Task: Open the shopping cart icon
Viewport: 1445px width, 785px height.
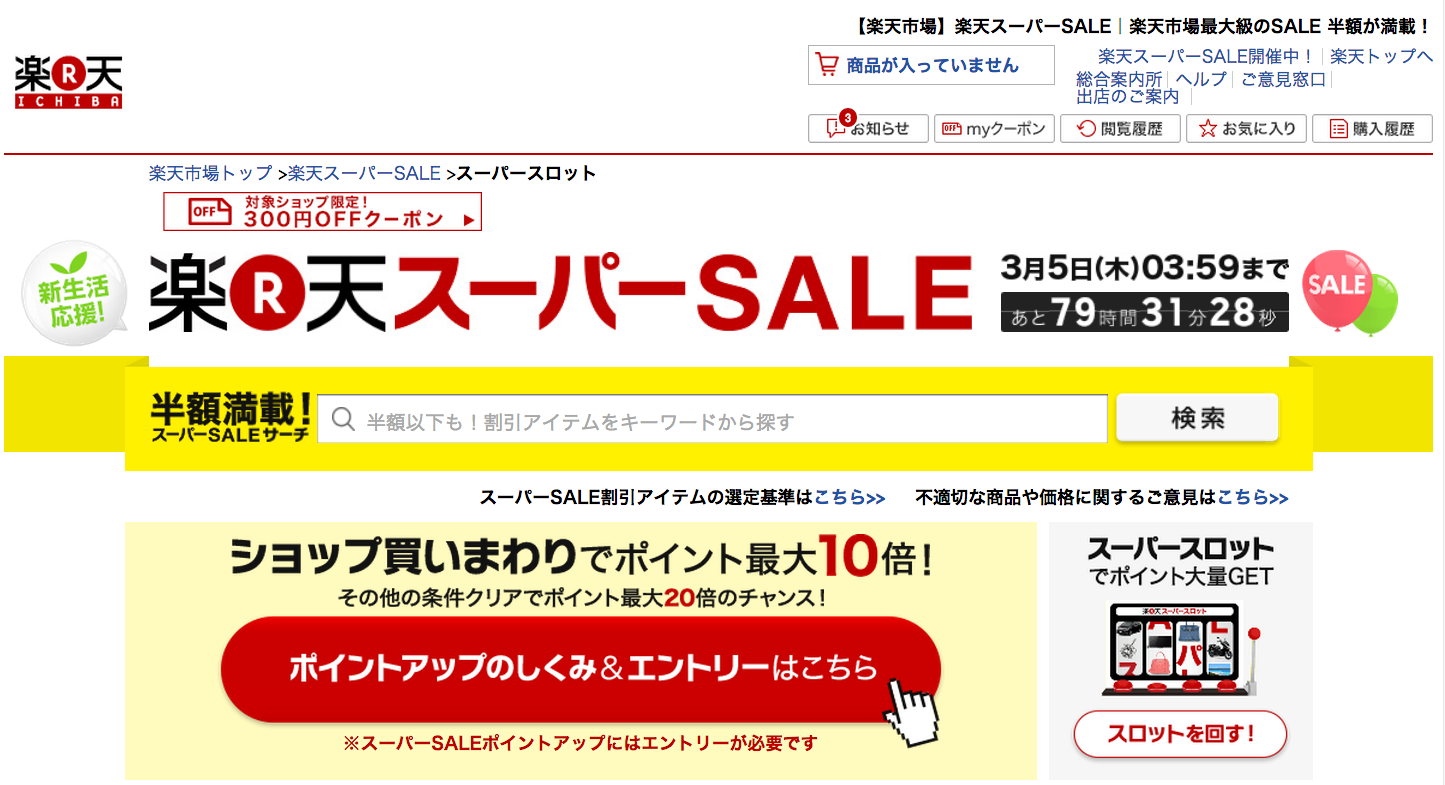Action: pos(827,65)
